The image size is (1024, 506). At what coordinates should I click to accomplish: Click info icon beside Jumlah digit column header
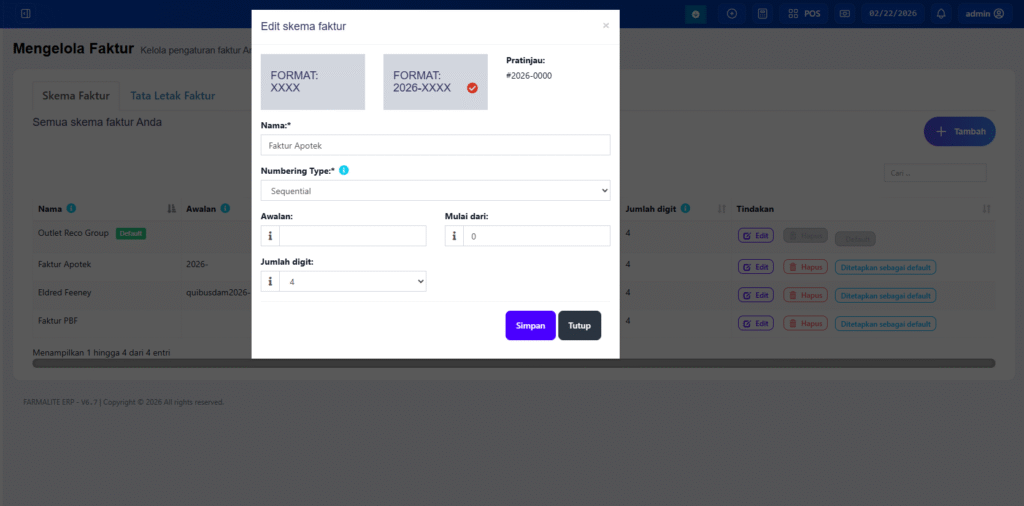pyautogui.click(x=685, y=209)
